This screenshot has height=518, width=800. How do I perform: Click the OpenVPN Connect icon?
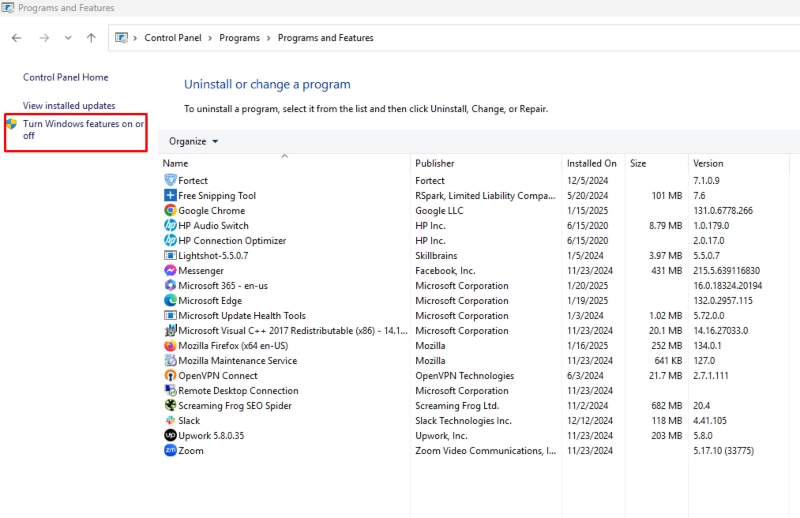[x=170, y=376]
